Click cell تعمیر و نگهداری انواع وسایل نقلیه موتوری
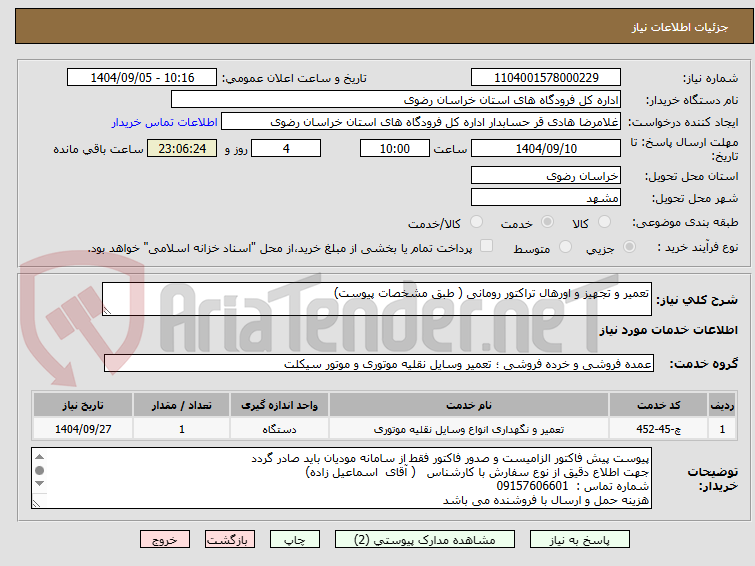 [x=469, y=429]
